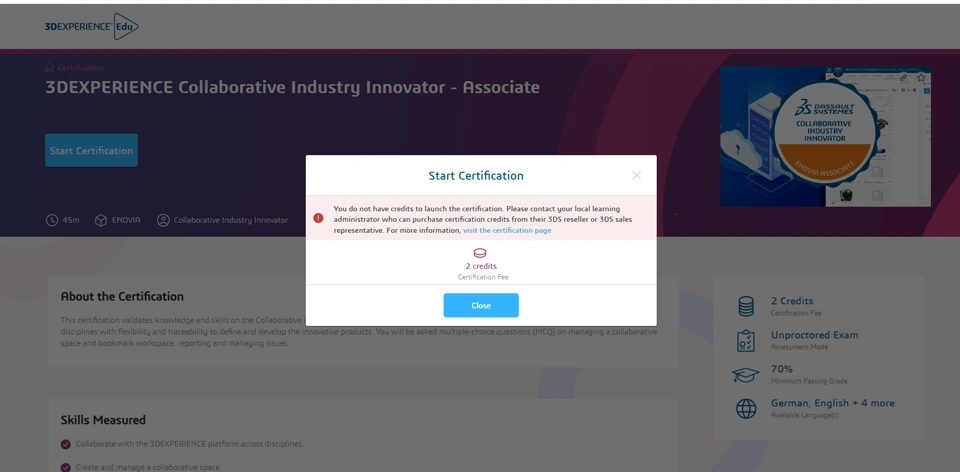Click the 70% minimum passing grade text
The width and height of the screenshot is (960, 472).
click(x=782, y=369)
